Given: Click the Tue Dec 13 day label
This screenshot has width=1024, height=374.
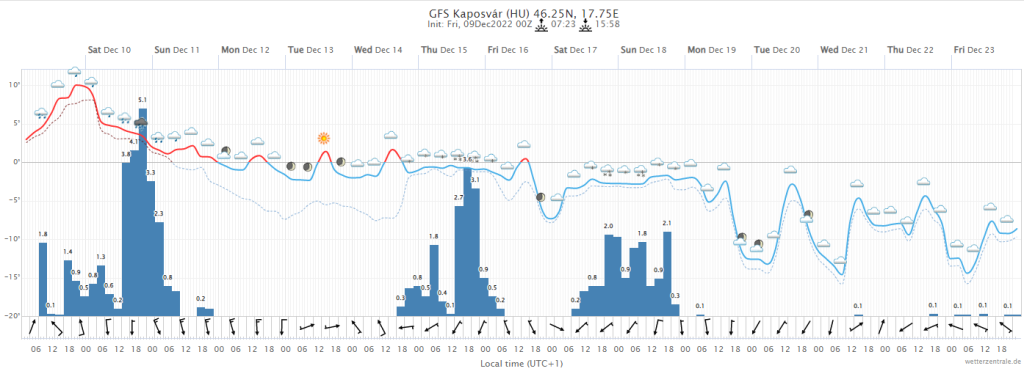Looking at the screenshot, I should click(x=311, y=50).
